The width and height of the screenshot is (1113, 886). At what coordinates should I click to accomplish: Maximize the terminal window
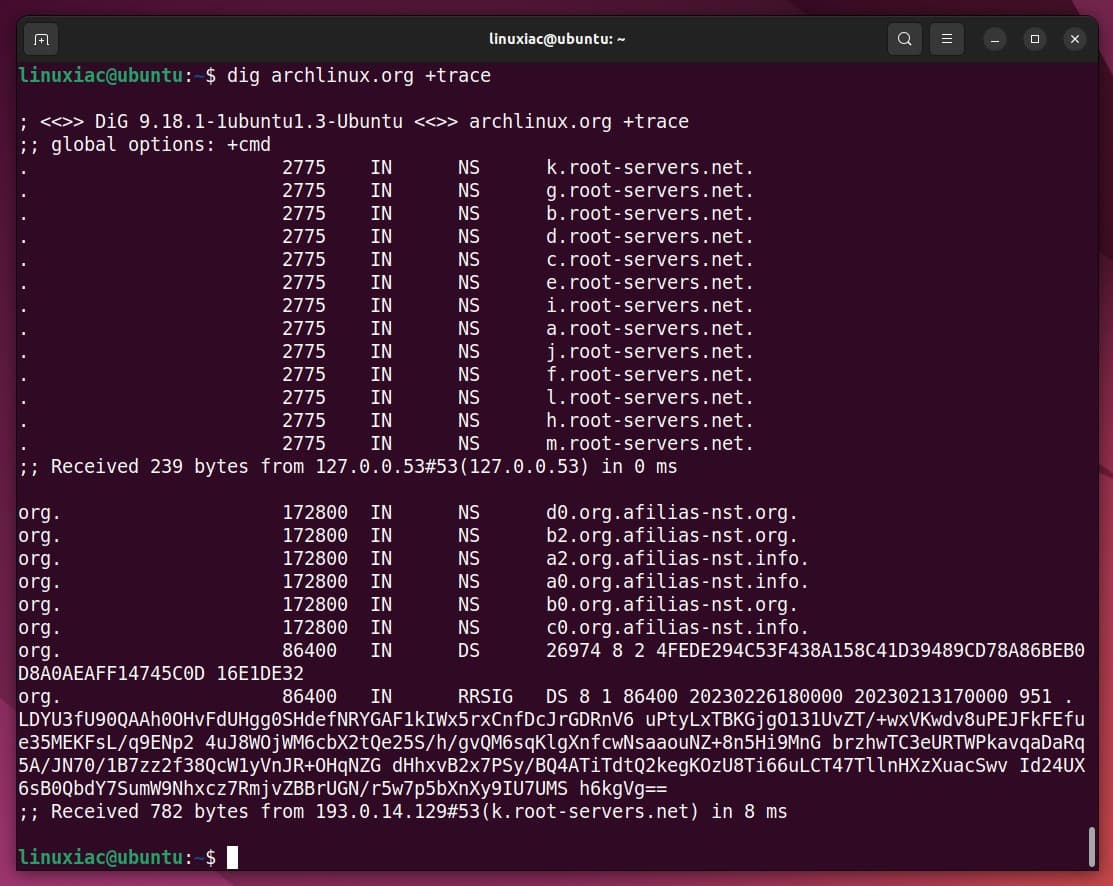coord(1034,39)
